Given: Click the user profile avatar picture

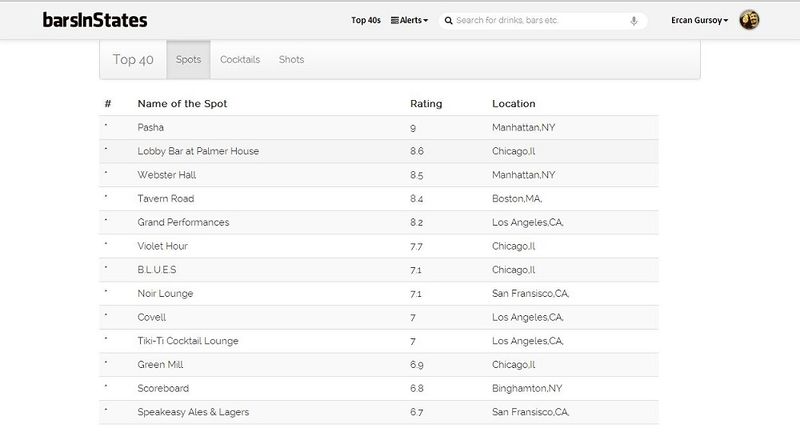Looking at the screenshot, I should click(x=749, y=20).
